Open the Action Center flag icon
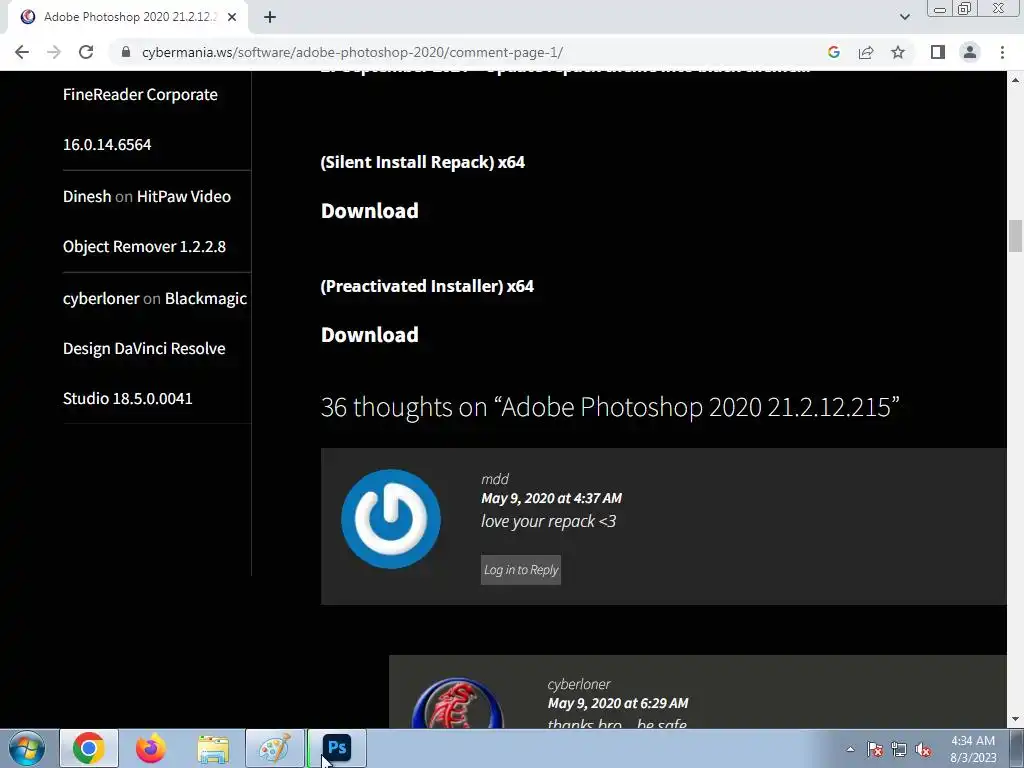Viewport: 1024px width, 768px height. click(x=875, y=749)
